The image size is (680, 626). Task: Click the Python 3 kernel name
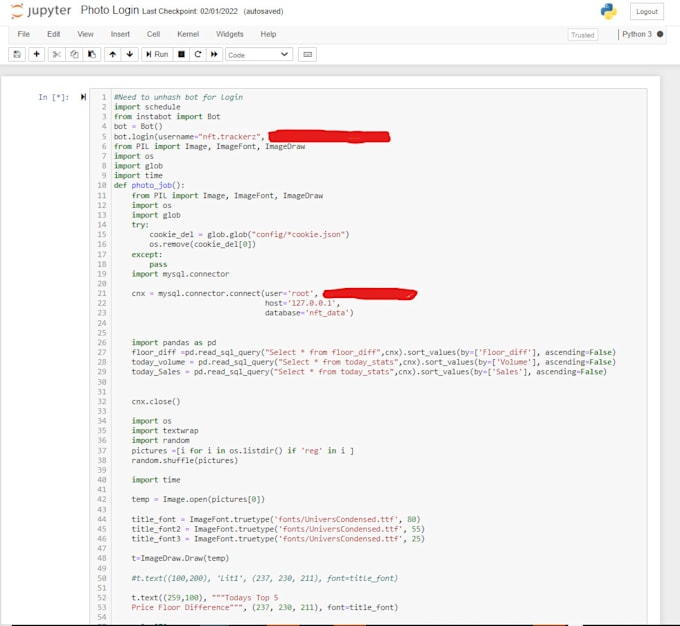[637, 34]
